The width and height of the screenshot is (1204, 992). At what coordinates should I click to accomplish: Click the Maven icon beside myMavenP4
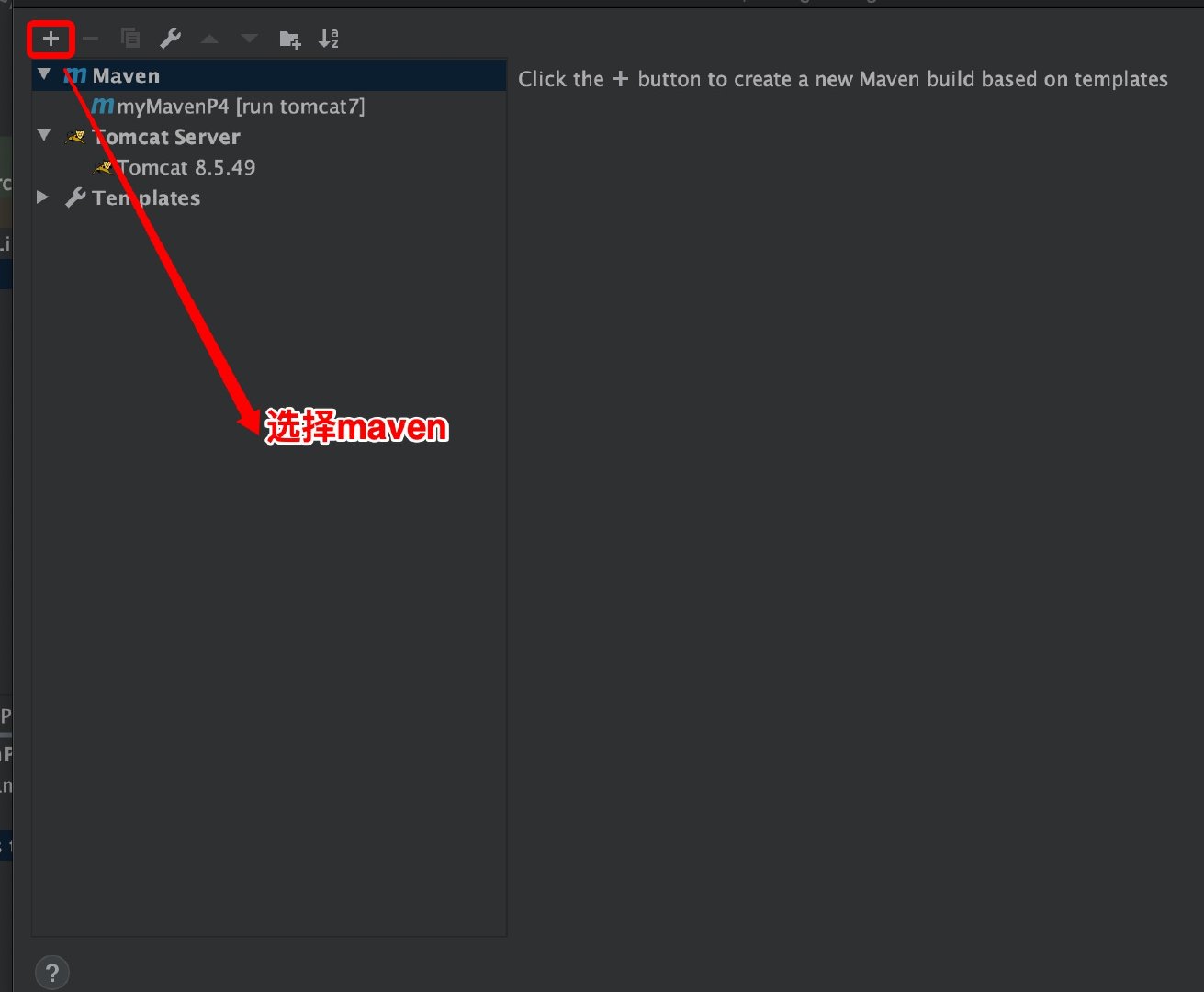pyautogui.click(x=103, y=107)
